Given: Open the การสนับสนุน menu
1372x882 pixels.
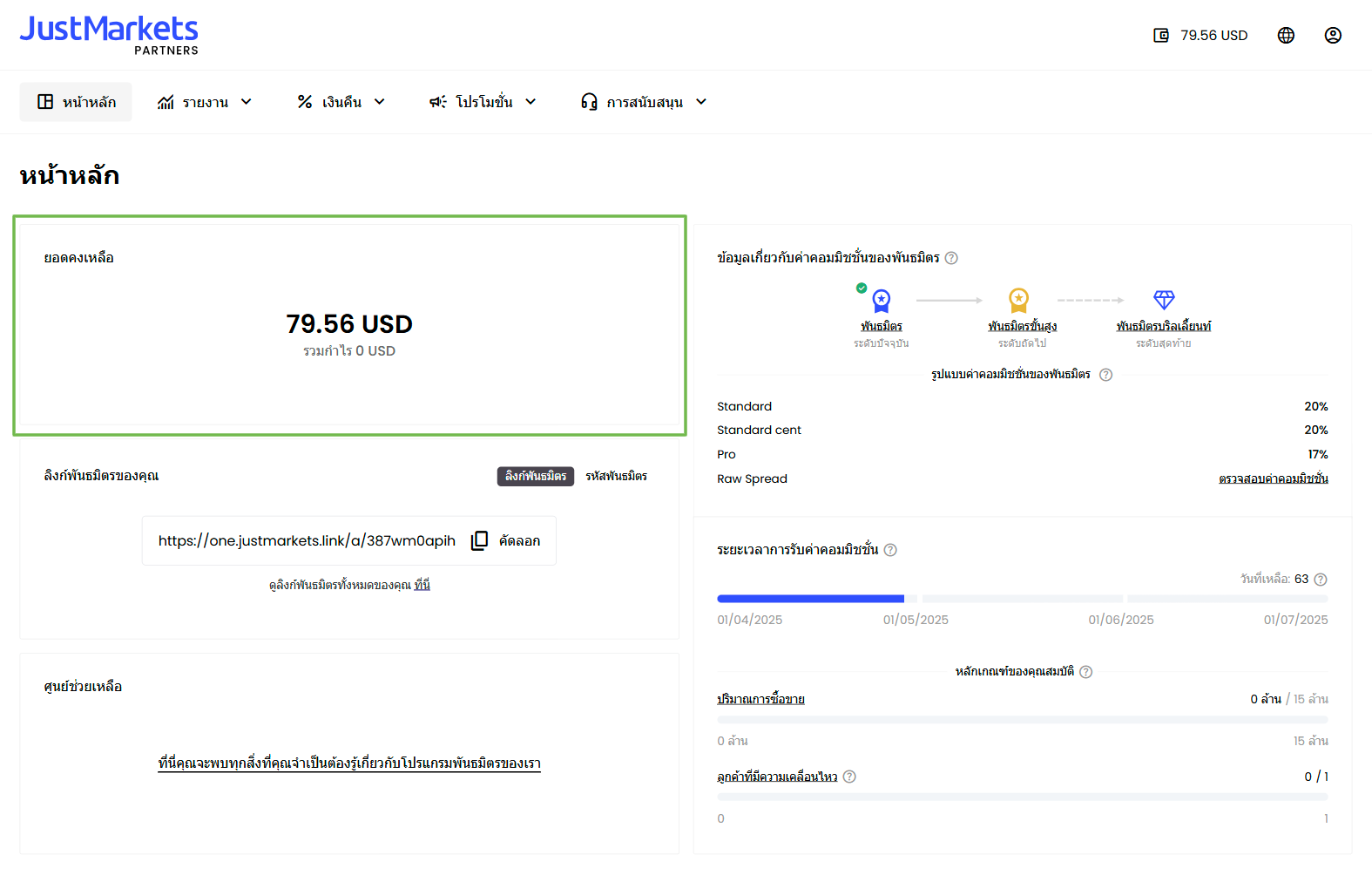Looking at the screenshot, I should click(x=644, y=102).
